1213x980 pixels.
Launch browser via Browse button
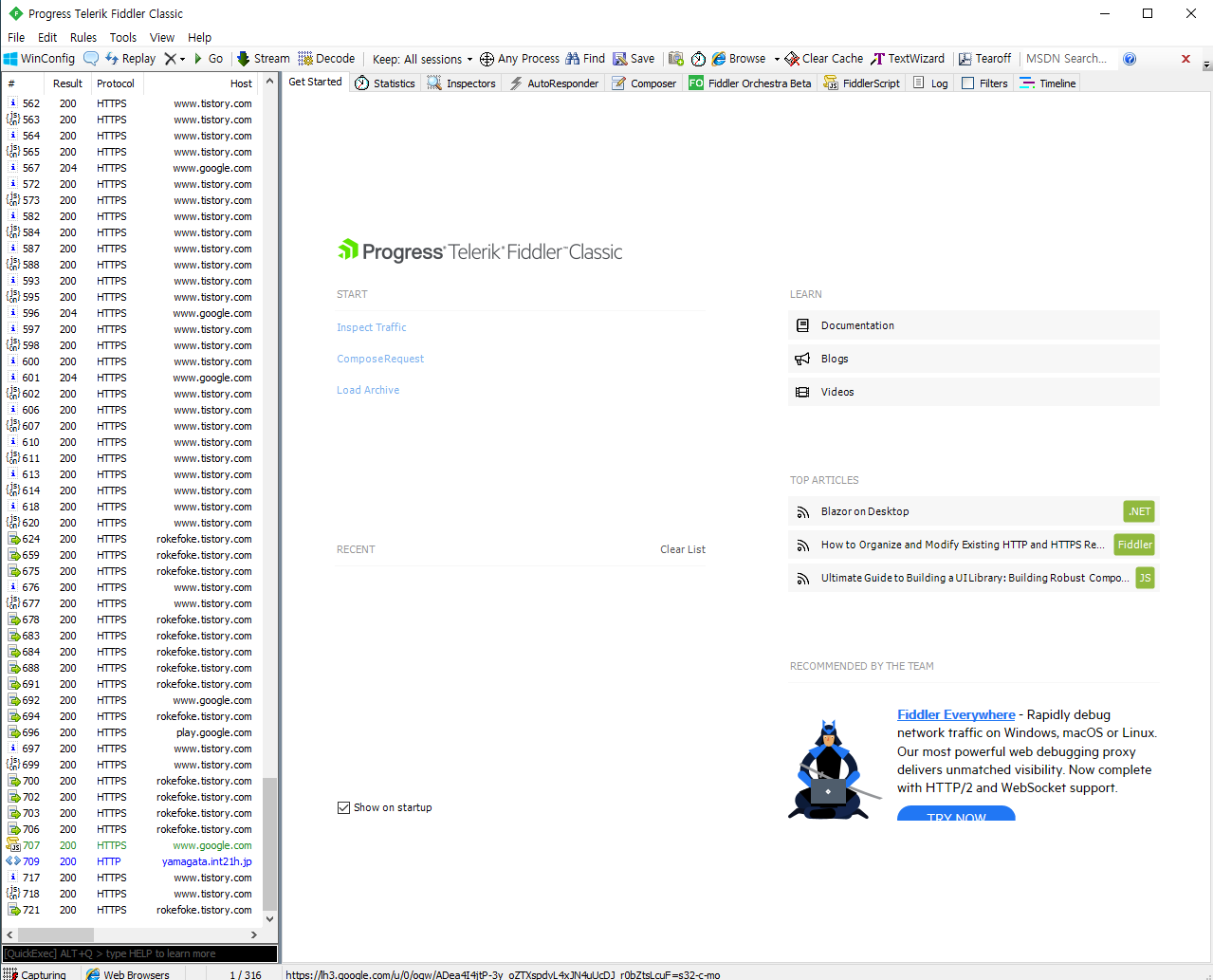click(x=739, y=59)
